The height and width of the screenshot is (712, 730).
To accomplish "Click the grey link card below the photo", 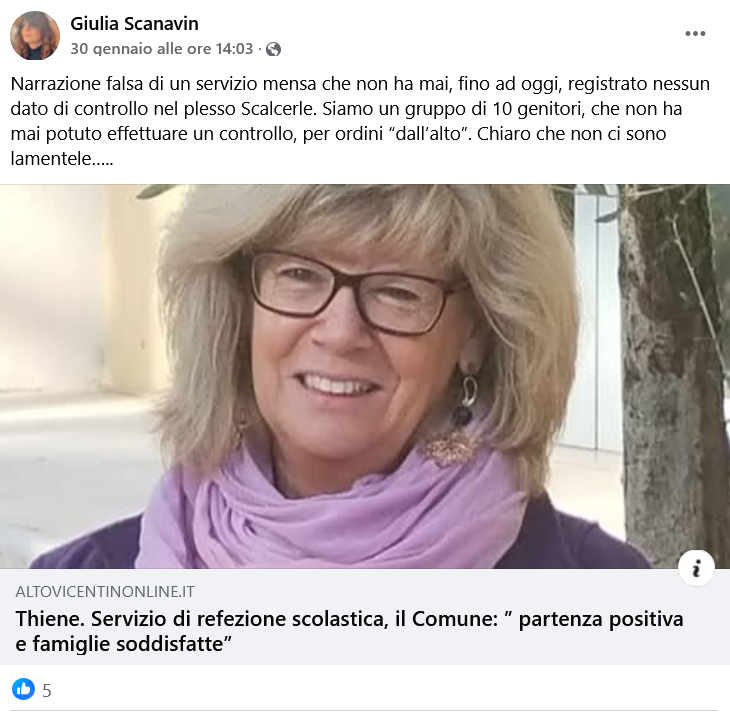I will click(x=365, y=617).
